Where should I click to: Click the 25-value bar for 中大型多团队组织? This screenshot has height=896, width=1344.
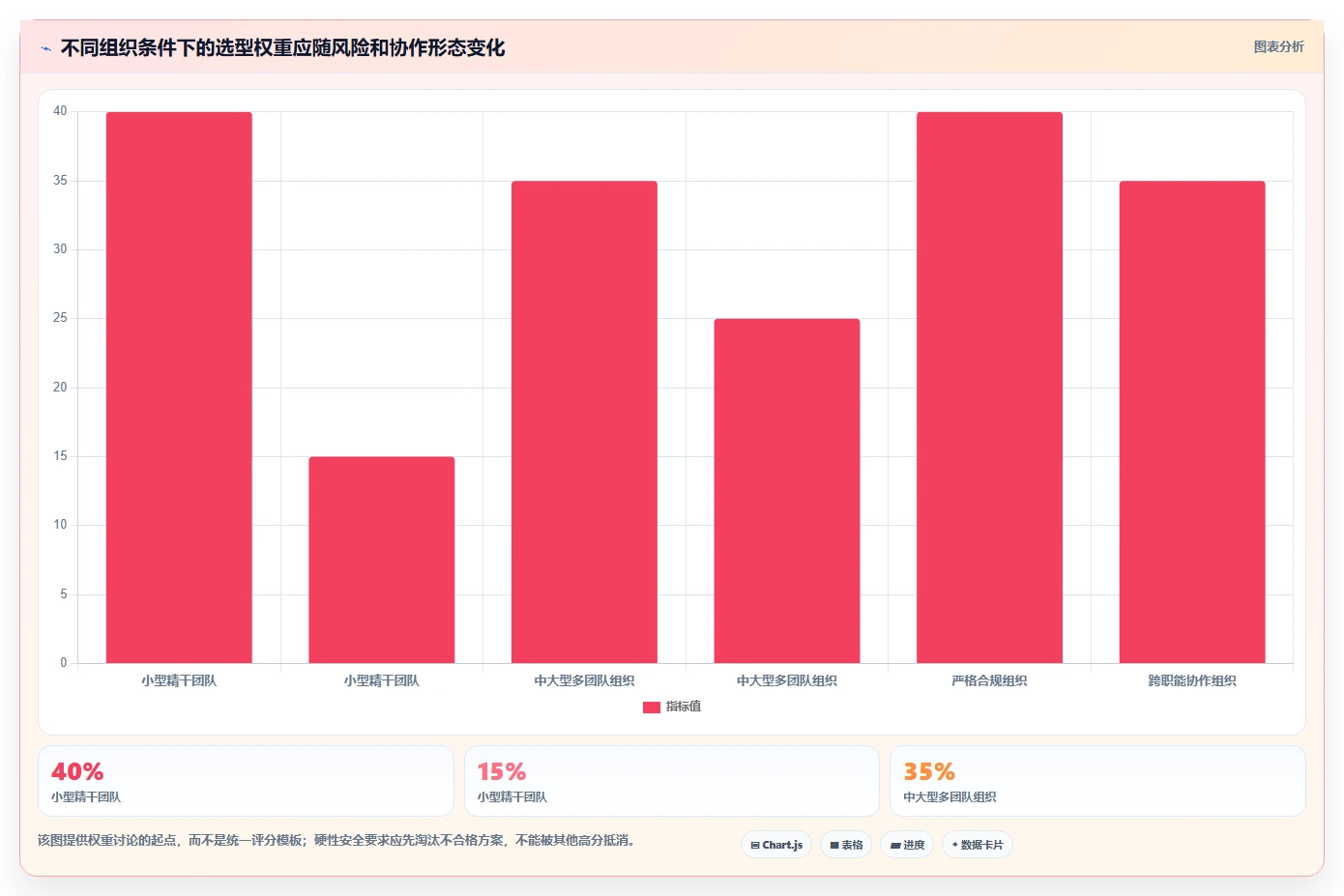[787, 491]
